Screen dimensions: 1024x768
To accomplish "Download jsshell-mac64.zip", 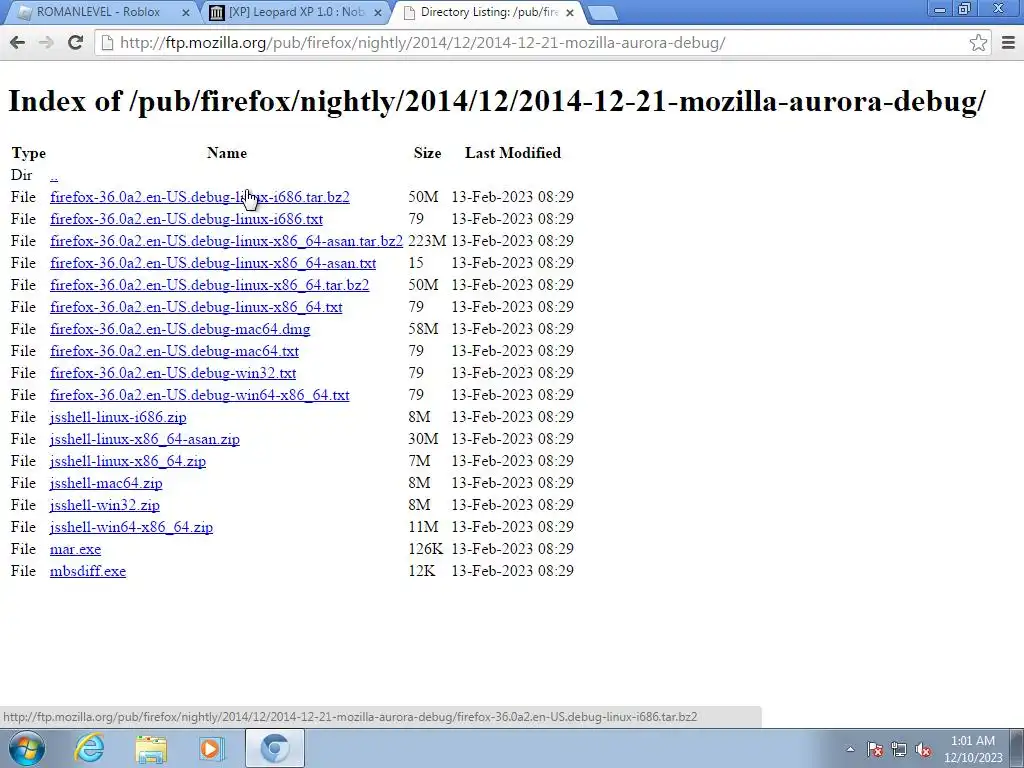I will pyautogui.click(x=106, y=483).
